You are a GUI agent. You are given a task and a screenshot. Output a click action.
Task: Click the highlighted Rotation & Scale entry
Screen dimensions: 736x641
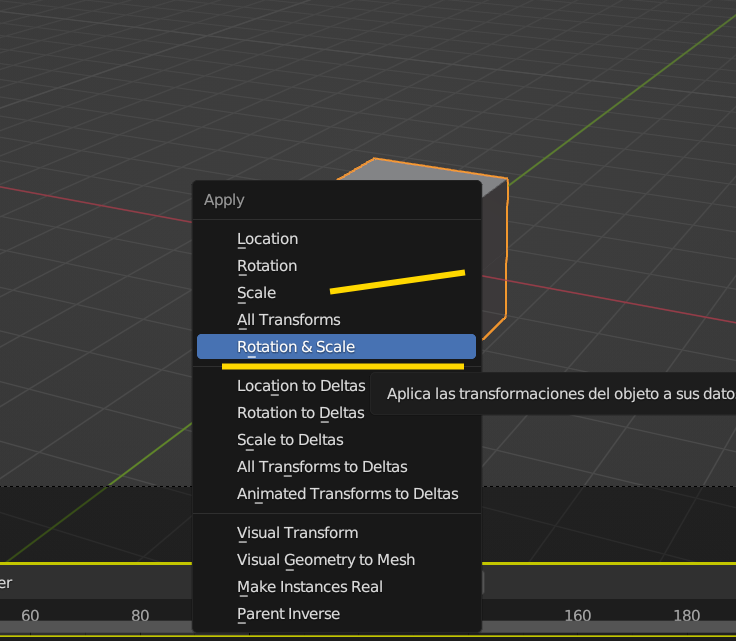[x=336, y=347]
